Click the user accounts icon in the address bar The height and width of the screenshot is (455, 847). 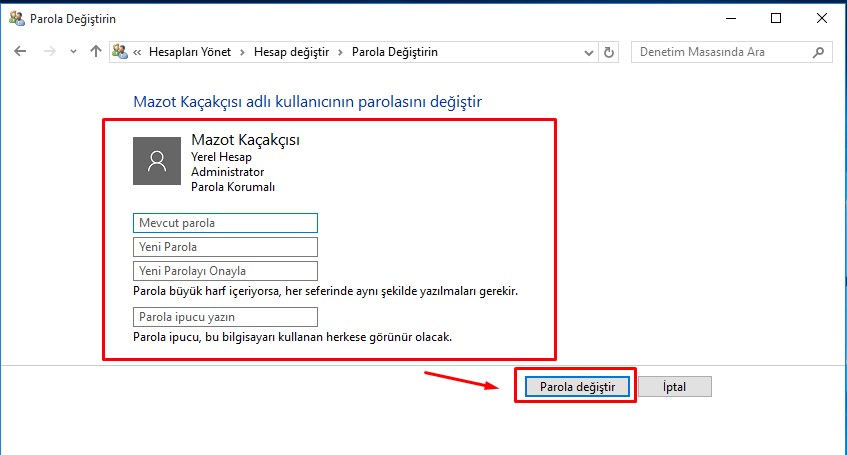click(x=120, y=52)
